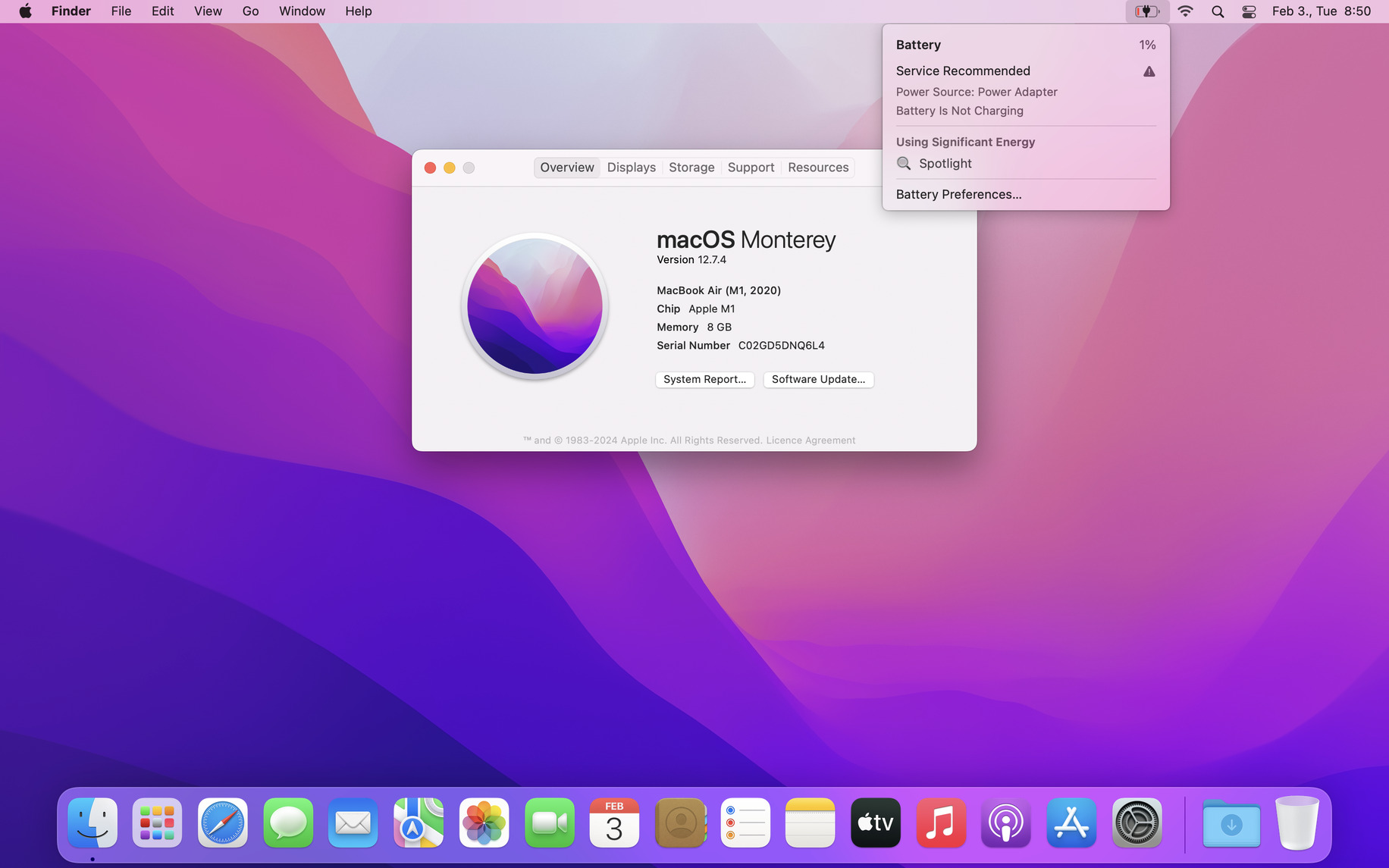Screen dimensions: 1389x868
Task: Open Mail from the Dock
Action: pyautogui.click(x=353, y=823)
